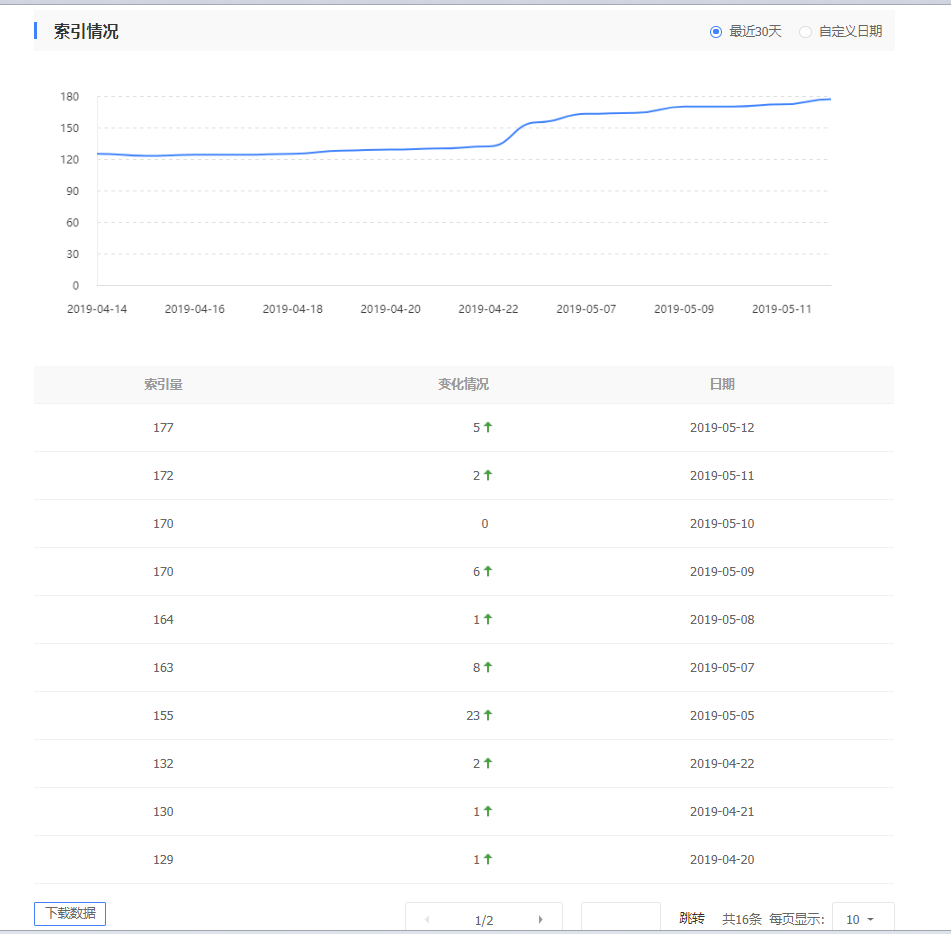Select the 最近30天 radio button

coord(716,32)
